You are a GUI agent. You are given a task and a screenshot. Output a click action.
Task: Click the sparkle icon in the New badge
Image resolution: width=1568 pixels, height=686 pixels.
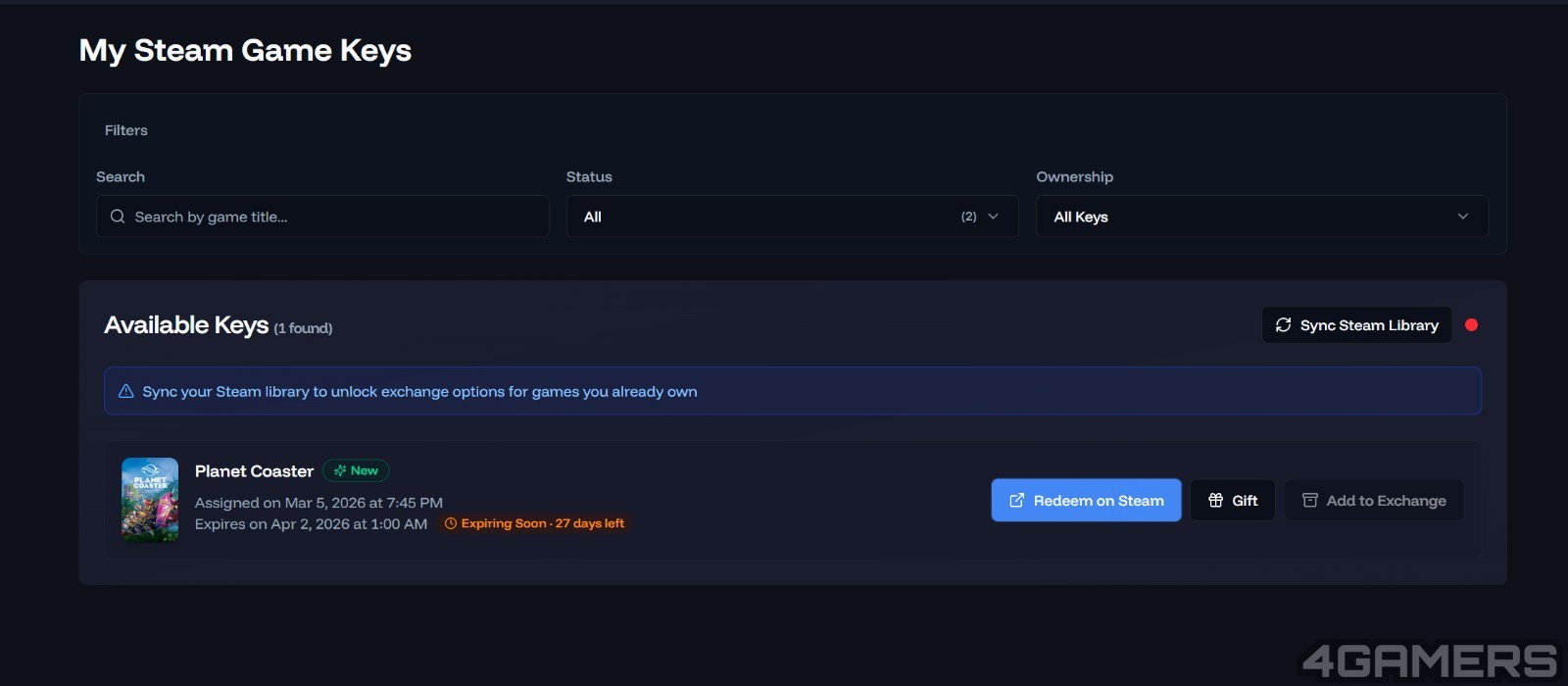tap(340, 471)
